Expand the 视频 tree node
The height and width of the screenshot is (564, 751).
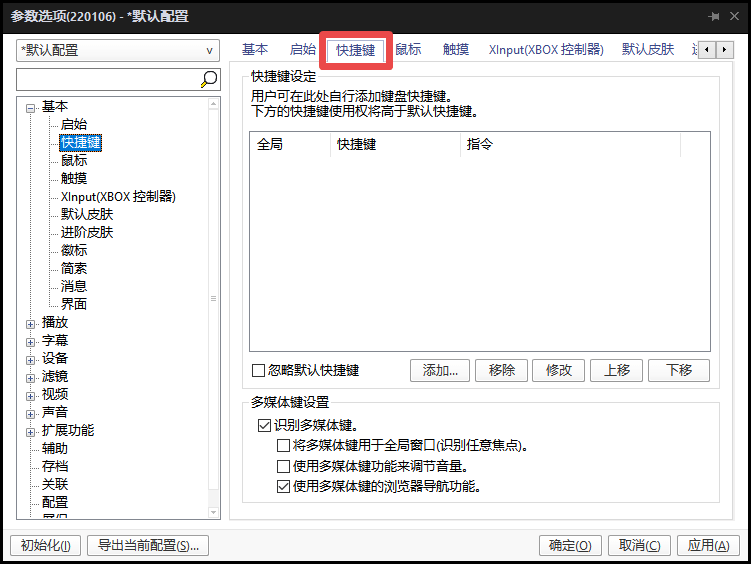click(30, 396)
